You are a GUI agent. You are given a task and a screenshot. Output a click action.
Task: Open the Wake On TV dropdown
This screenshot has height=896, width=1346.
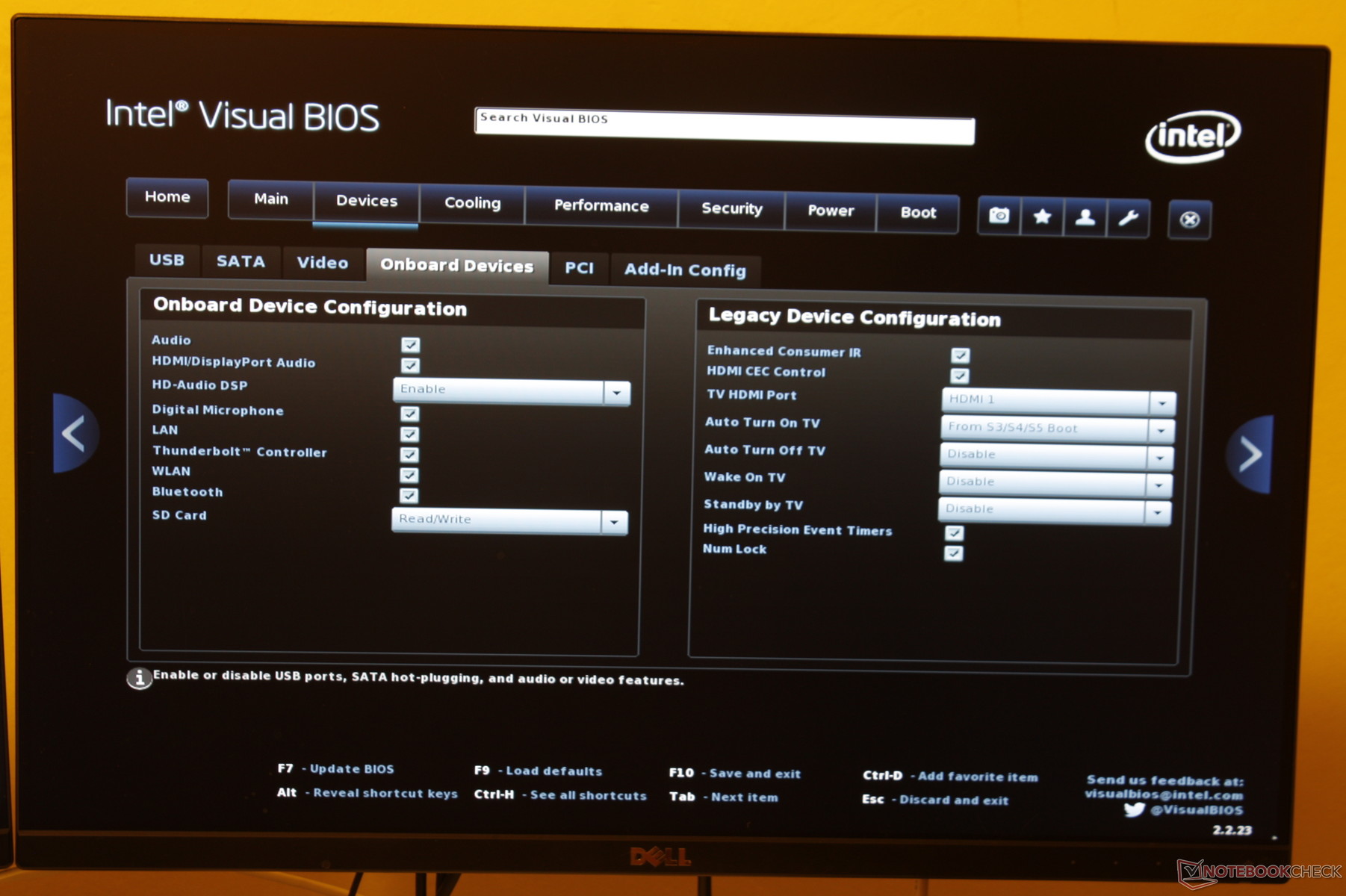[x=1055, y=484]
